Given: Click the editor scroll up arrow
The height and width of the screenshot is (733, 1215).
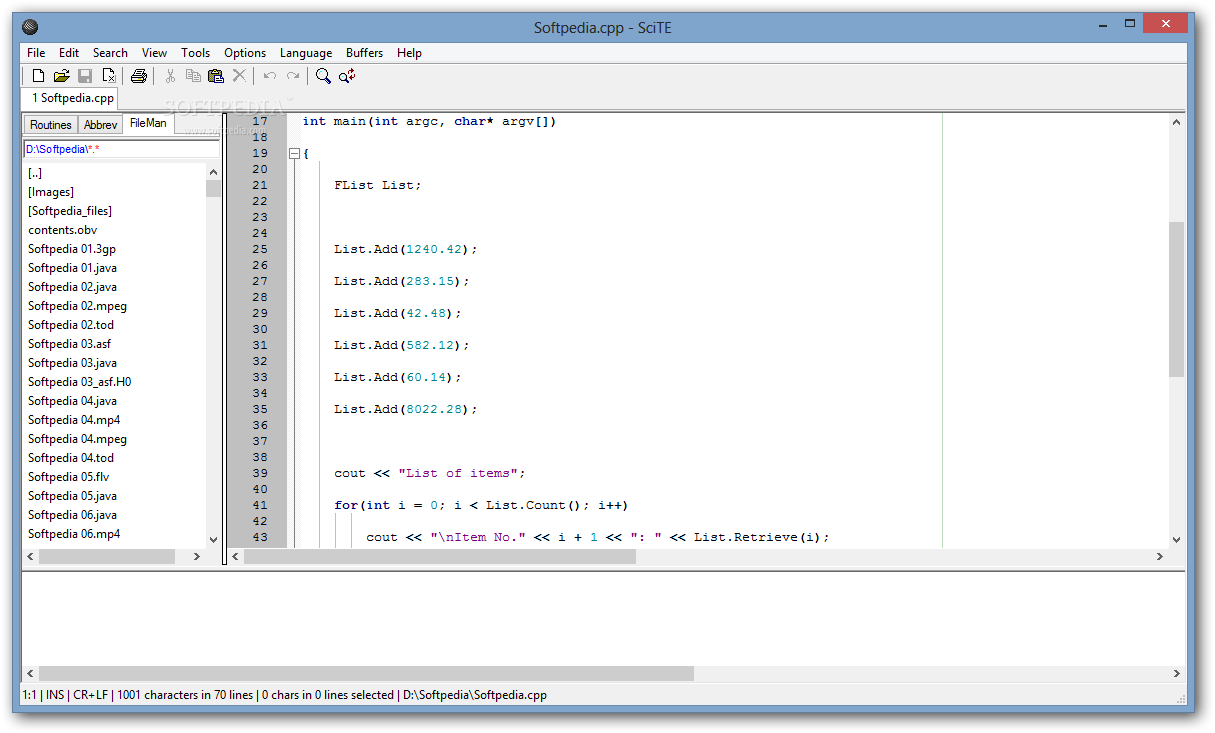Looking at the screenshot, I should coord(1176,122).
